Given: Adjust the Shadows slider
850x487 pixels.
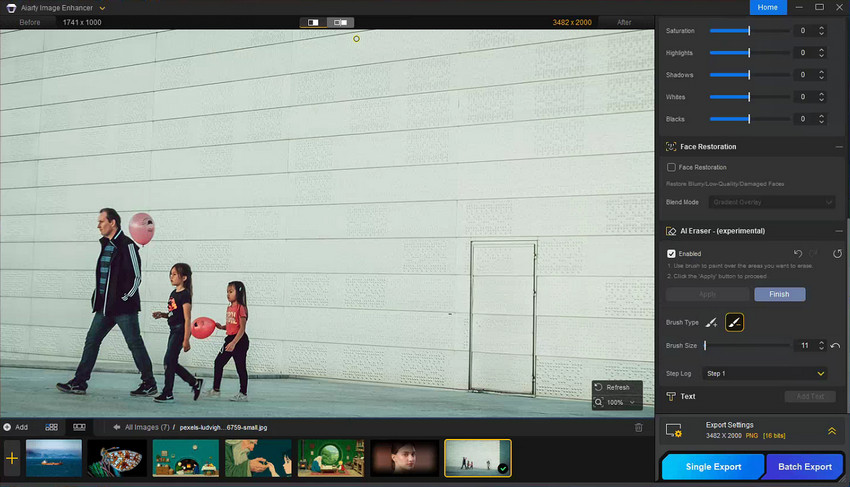Looking at the screenshot, I should (749, 75).
